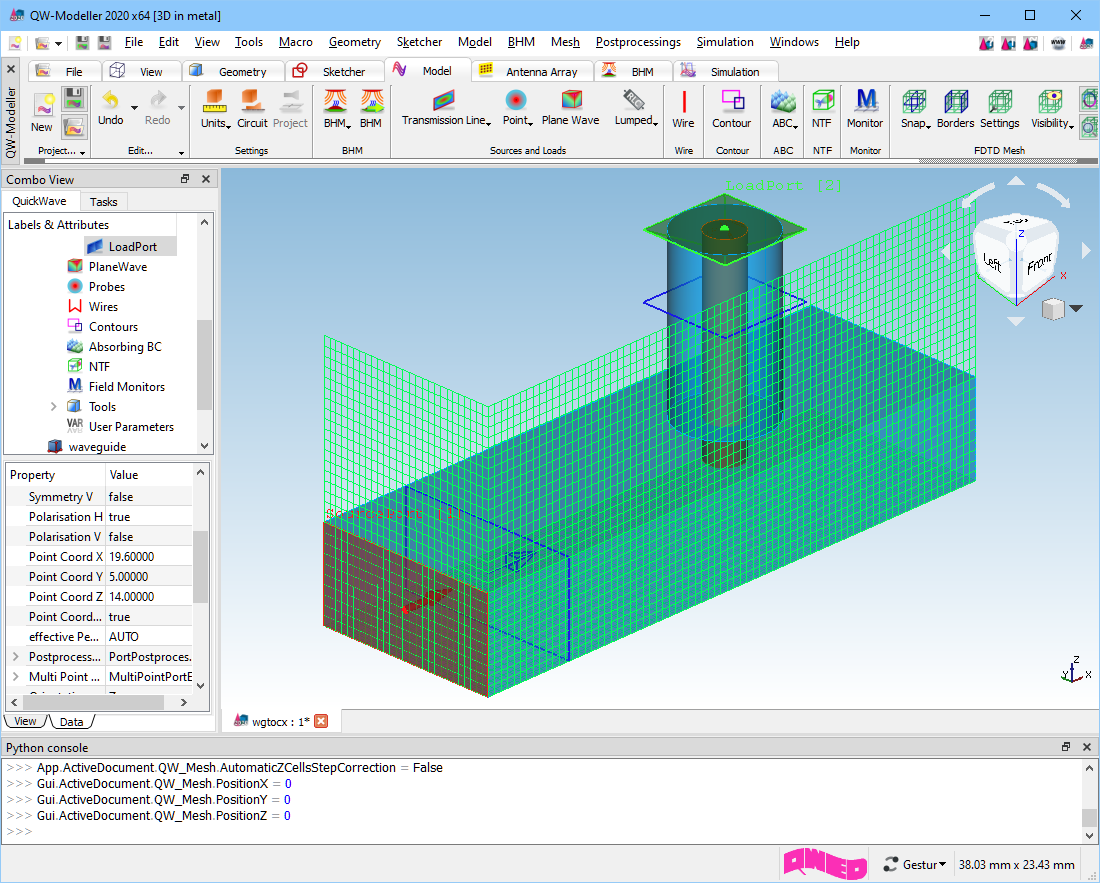
Task: Click the Borders mesh icon
Action: pyautogui.click(x=955, y=101)
